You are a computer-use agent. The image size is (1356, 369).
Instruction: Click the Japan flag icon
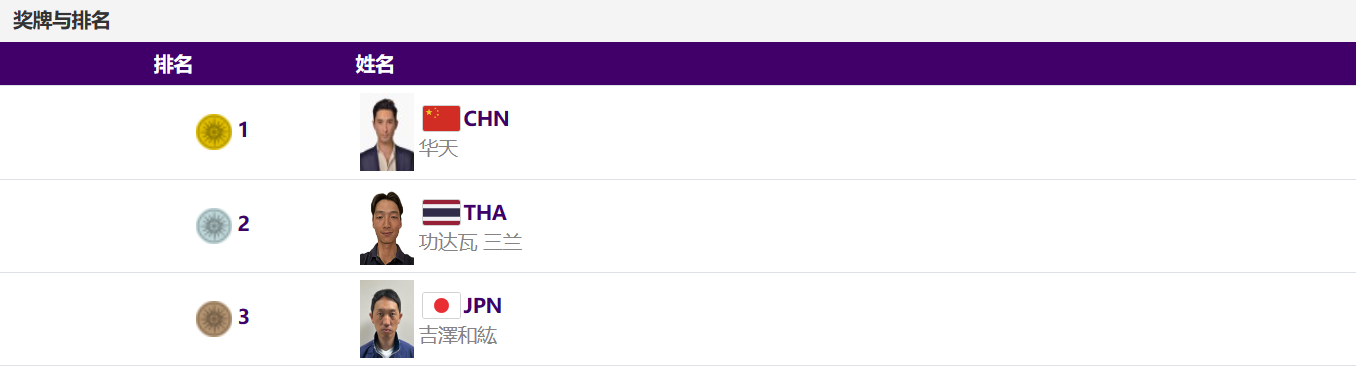[x=441, y=305]
